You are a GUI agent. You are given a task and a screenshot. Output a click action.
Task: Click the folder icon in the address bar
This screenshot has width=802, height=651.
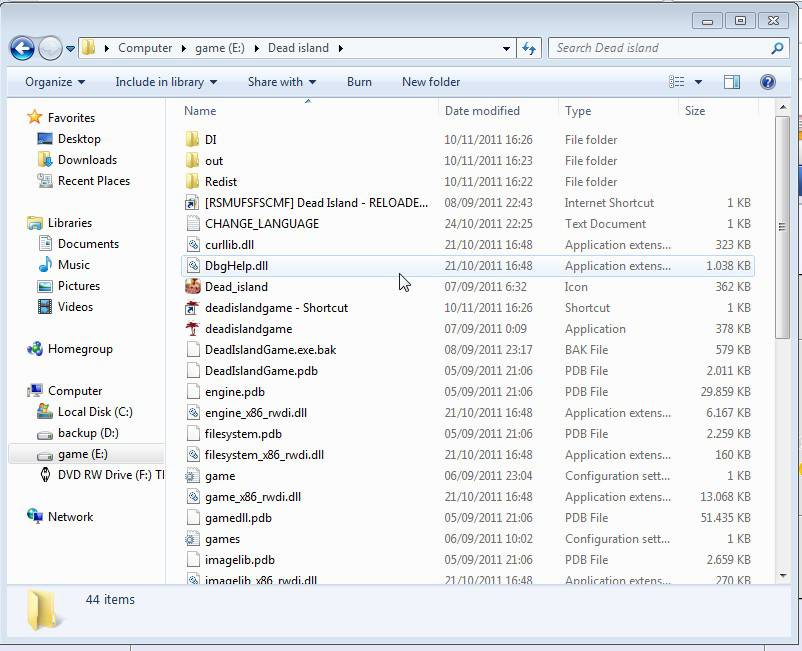pyautogui.click(x=89, y=48)
